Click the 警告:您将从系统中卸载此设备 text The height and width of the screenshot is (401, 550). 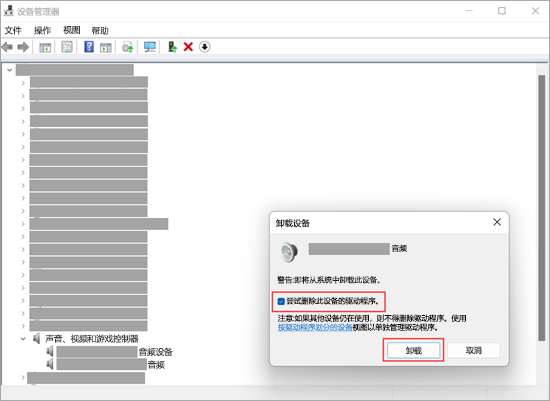329,280
